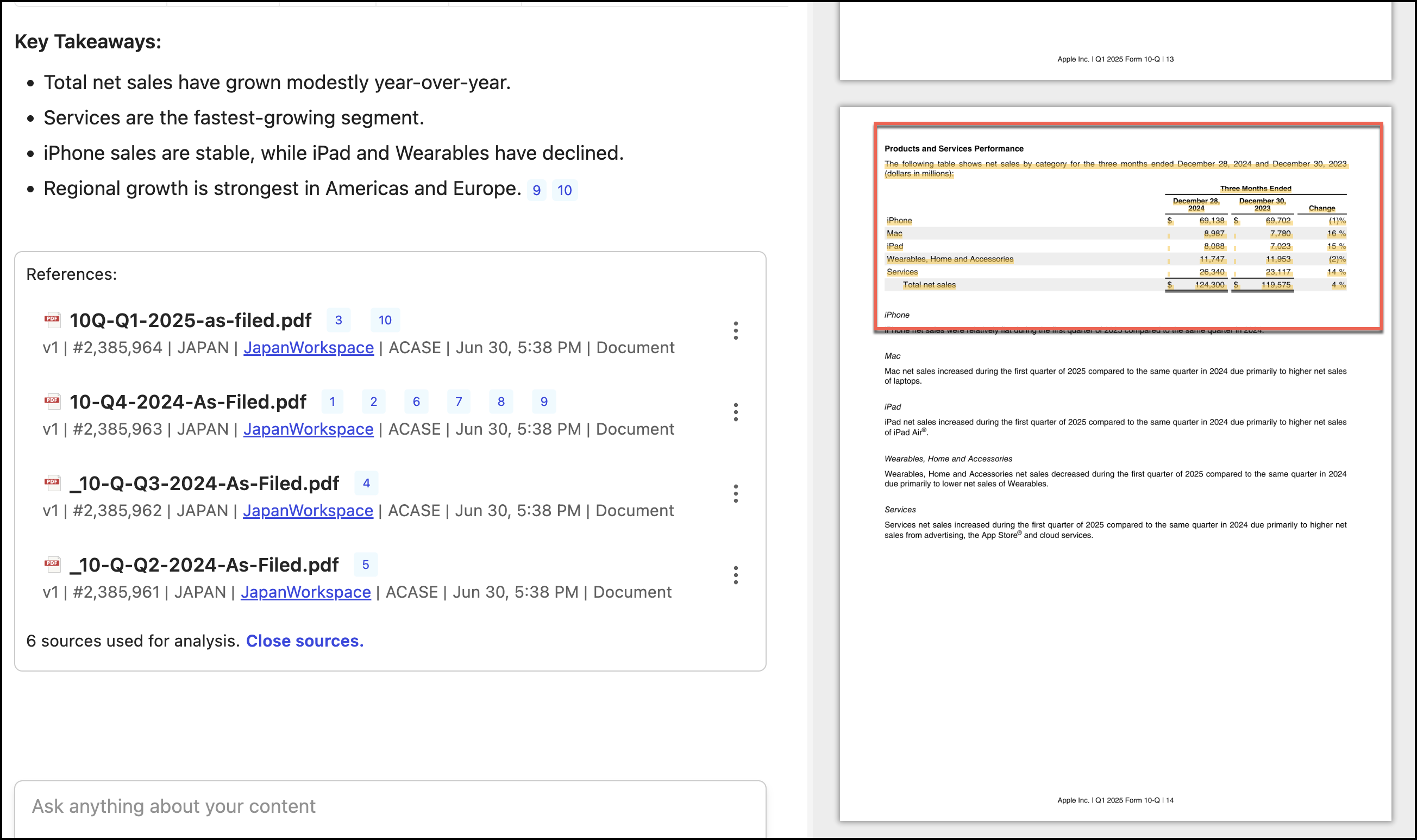
Task: Click Close sources link
Action: tap(304, 641)
